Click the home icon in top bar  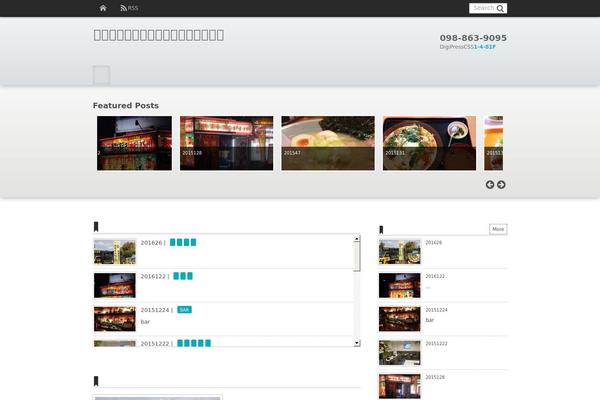103,8
